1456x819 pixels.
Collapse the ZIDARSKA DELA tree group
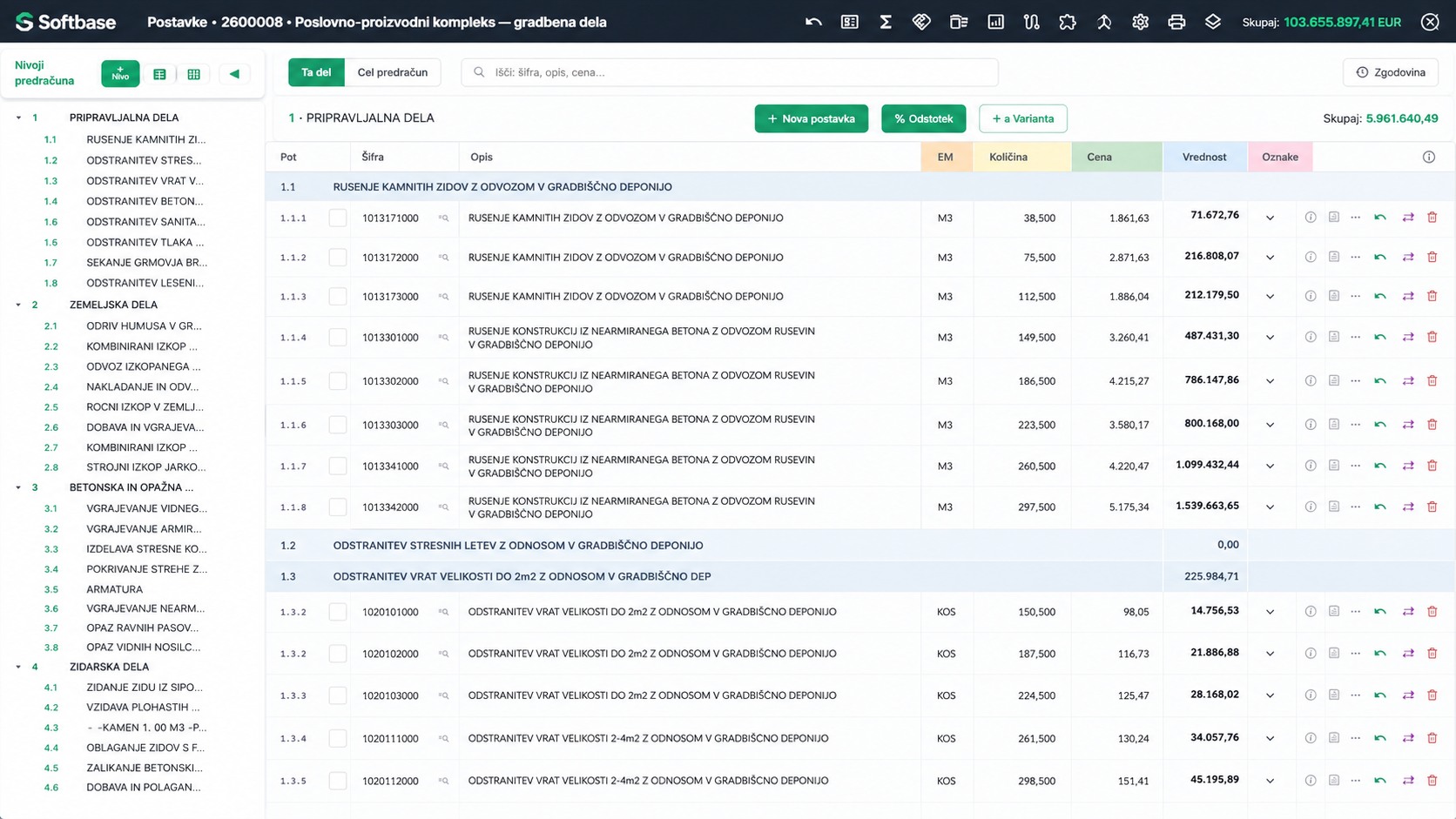(x=18, y=667)
